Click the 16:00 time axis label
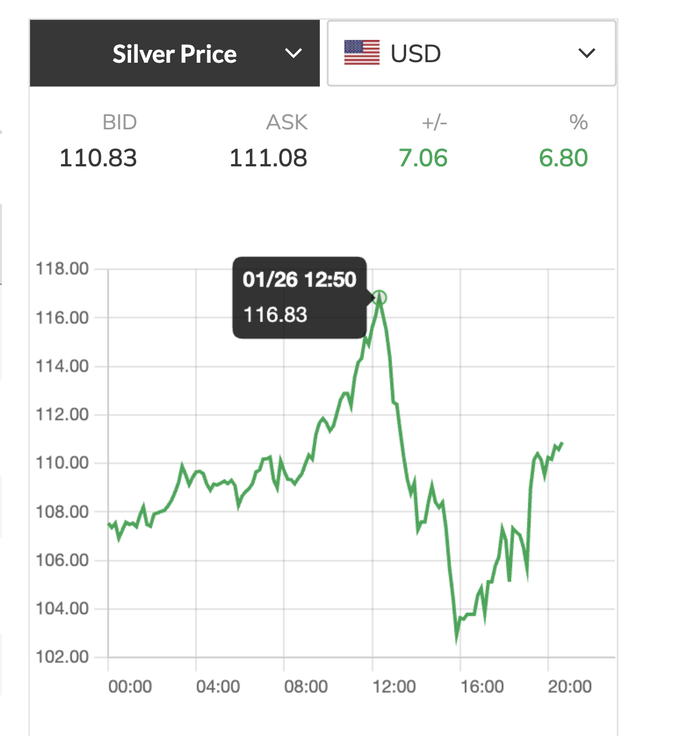Screen dimensions: 698x736 tap(481, 687)
